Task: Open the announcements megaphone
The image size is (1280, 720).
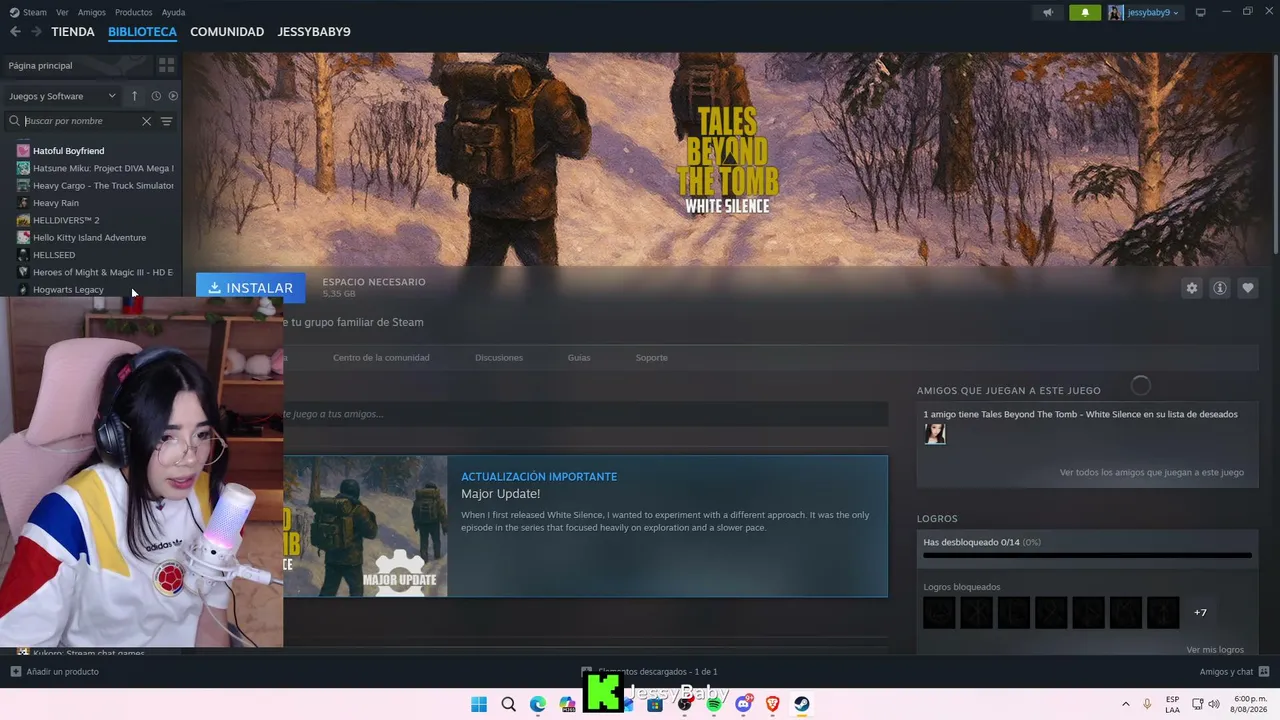Action: [1048, 12]
